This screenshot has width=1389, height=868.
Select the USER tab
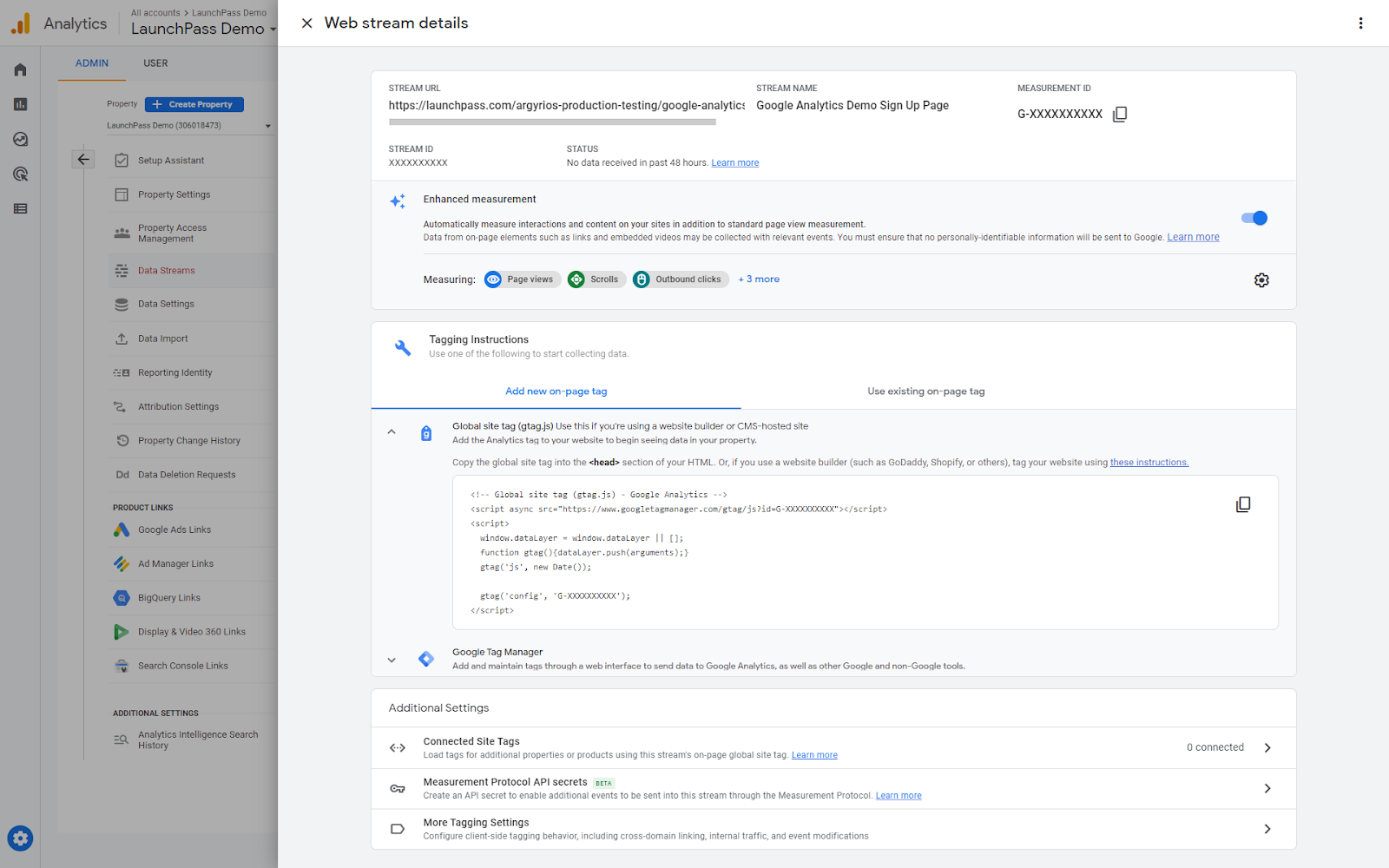tap(156, 63)
